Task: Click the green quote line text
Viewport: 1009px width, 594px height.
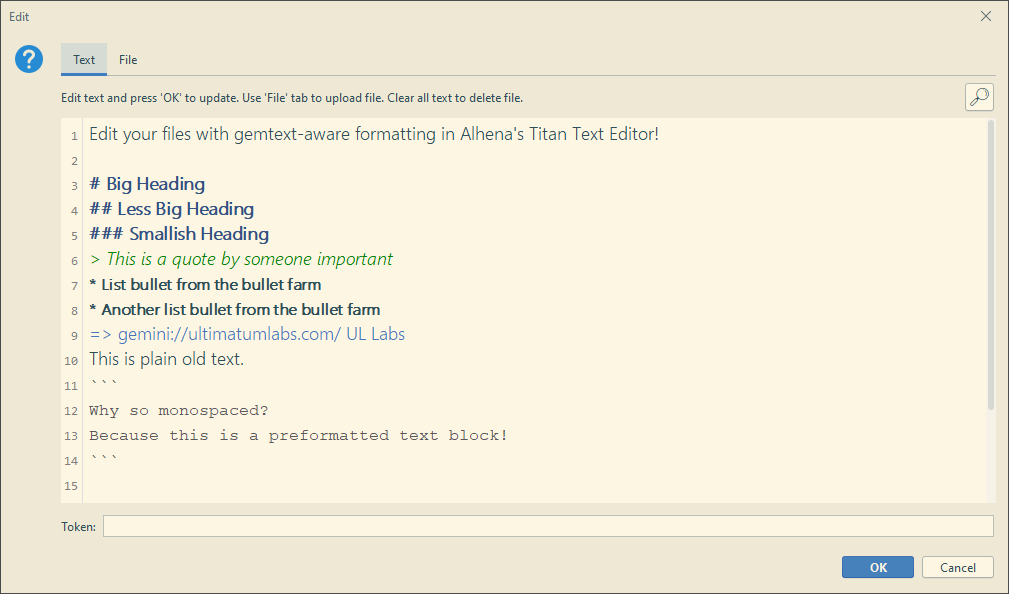Action: click(241, 259)
